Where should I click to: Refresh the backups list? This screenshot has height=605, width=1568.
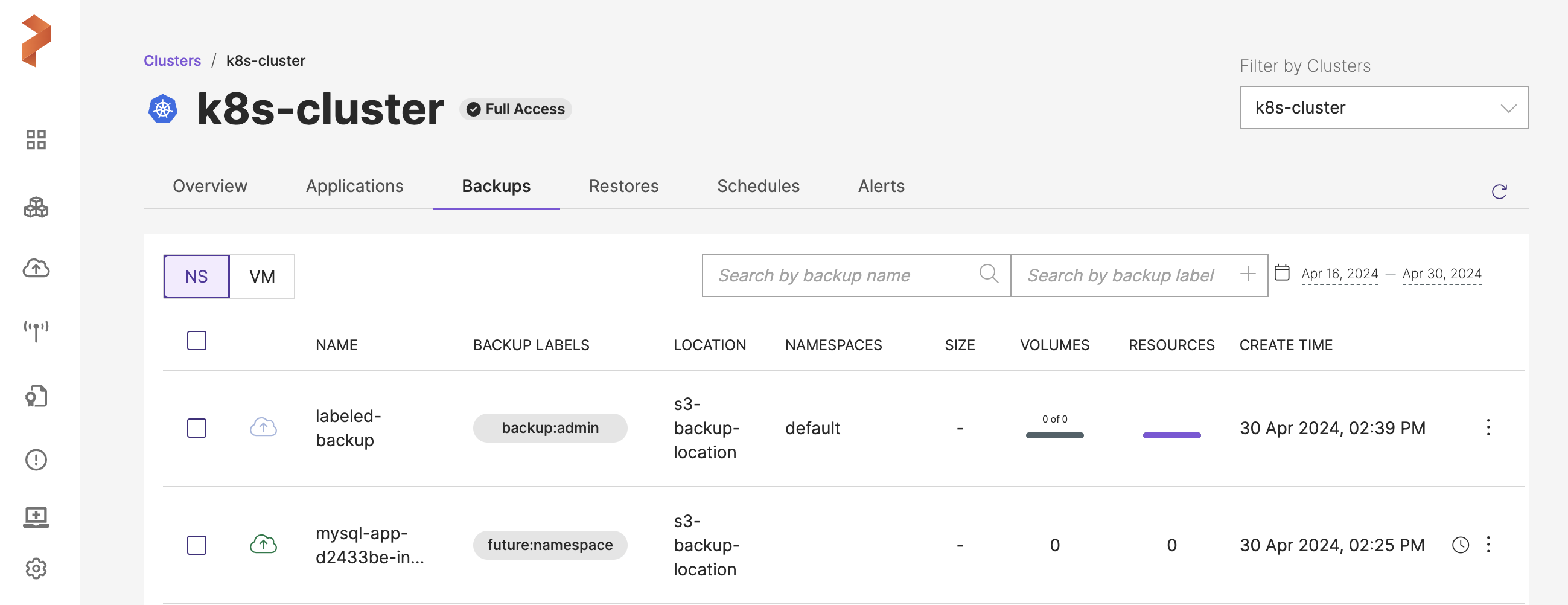click(x=1499, y=192)
